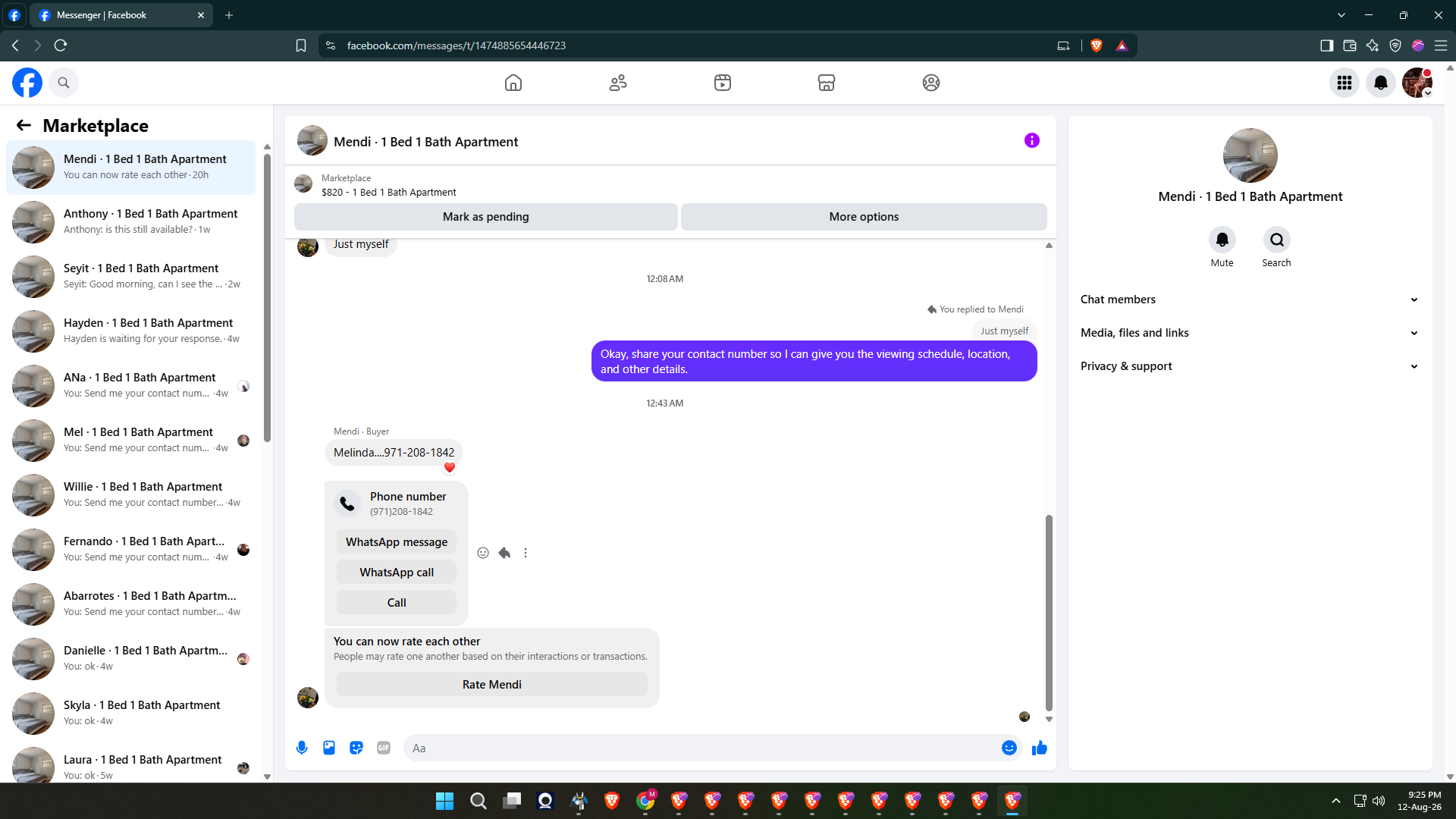The height and width of the screenshot is (819, 1456).
Task: Click WhatsApp call button
Action: [397, 573]
